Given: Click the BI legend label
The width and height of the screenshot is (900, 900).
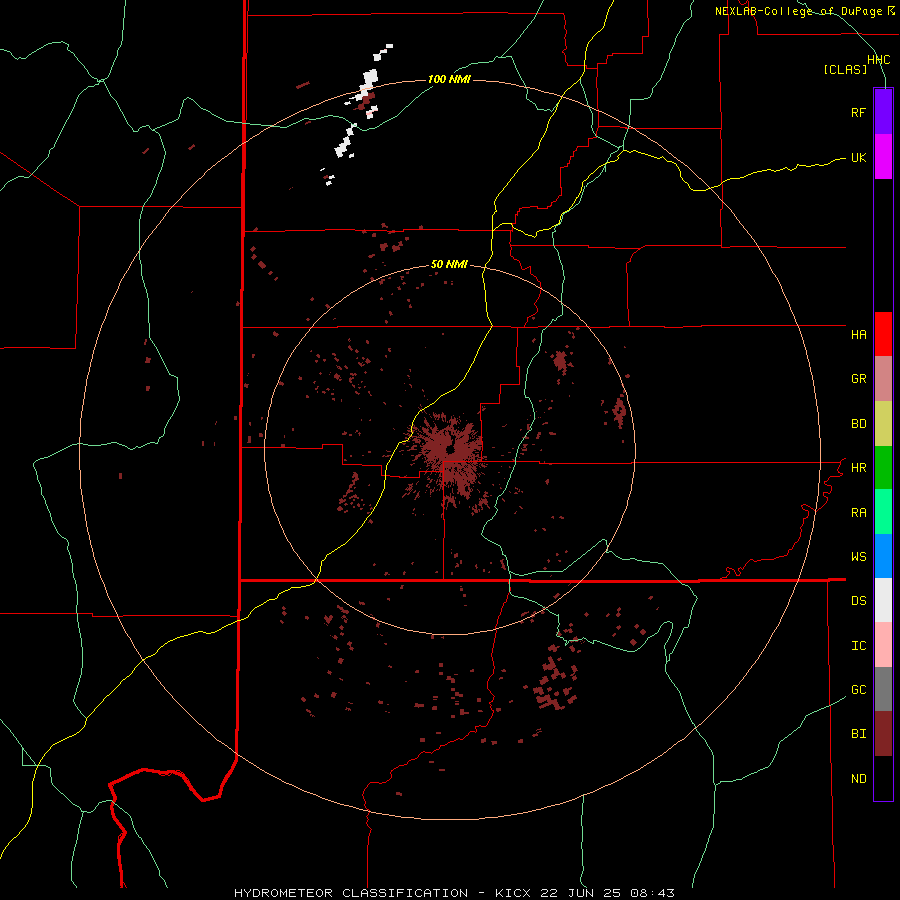Looking at the screenshot, I should (858, 734).
